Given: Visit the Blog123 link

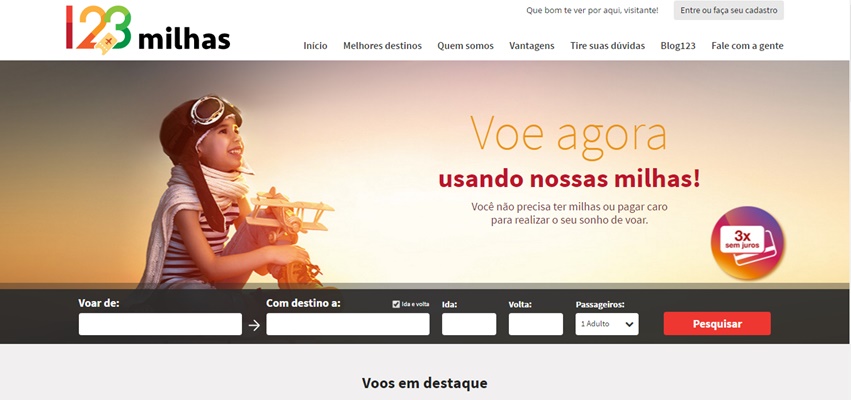Looking at the screenshot, I should point(678,46).
